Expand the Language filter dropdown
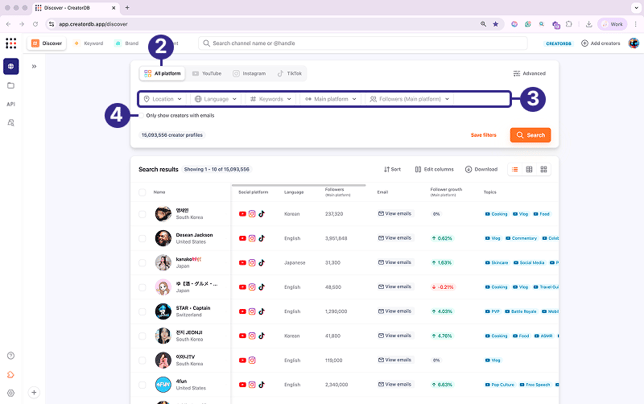Image resolution: width=644 pixels, height=404 pixels. 215,99
